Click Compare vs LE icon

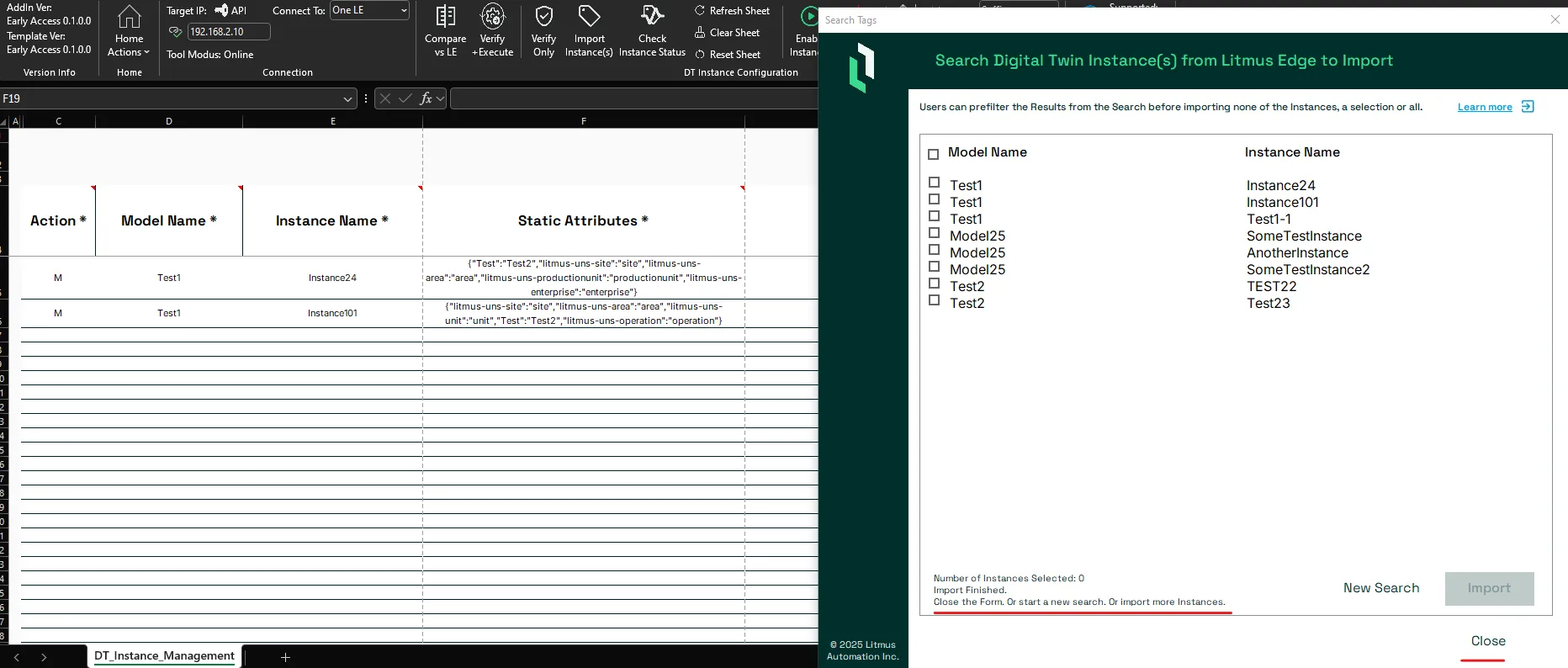click(x=445, y=16)
